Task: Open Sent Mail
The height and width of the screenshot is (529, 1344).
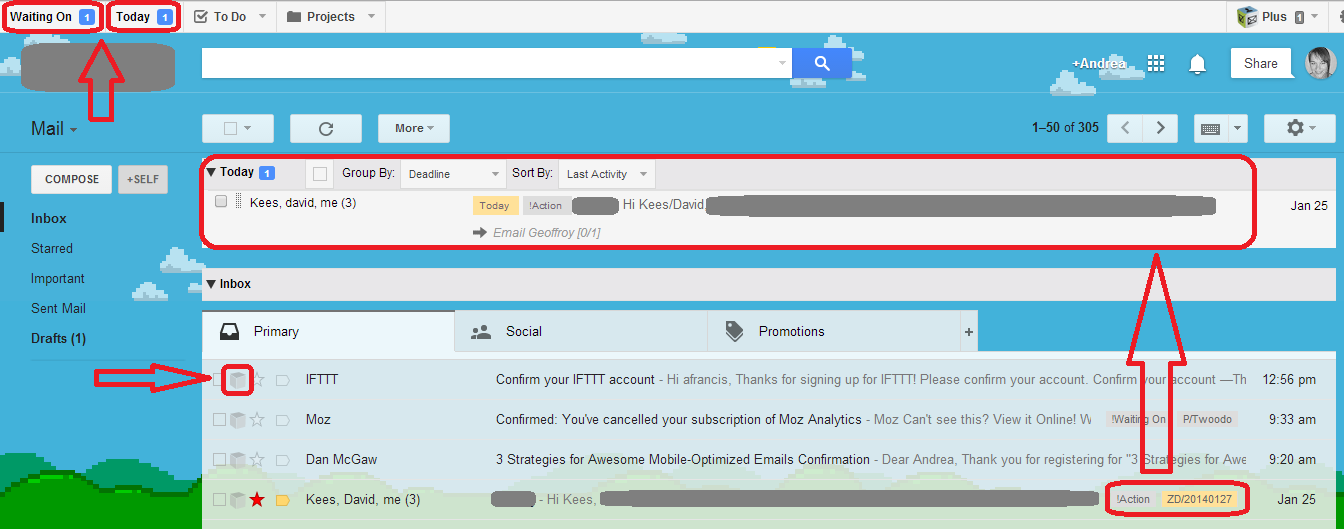Action: (58, 308)
